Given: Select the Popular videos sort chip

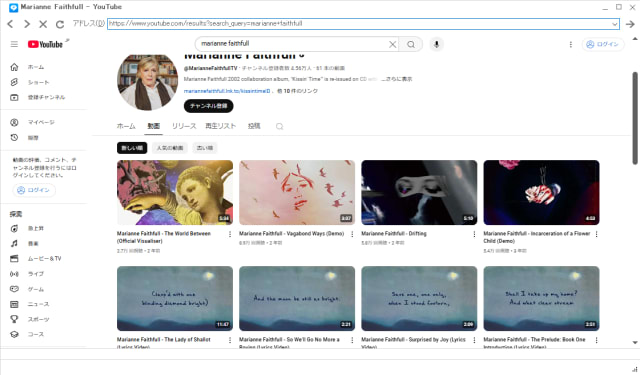Looking at the screenshot, I should click(x=170, y=148).
